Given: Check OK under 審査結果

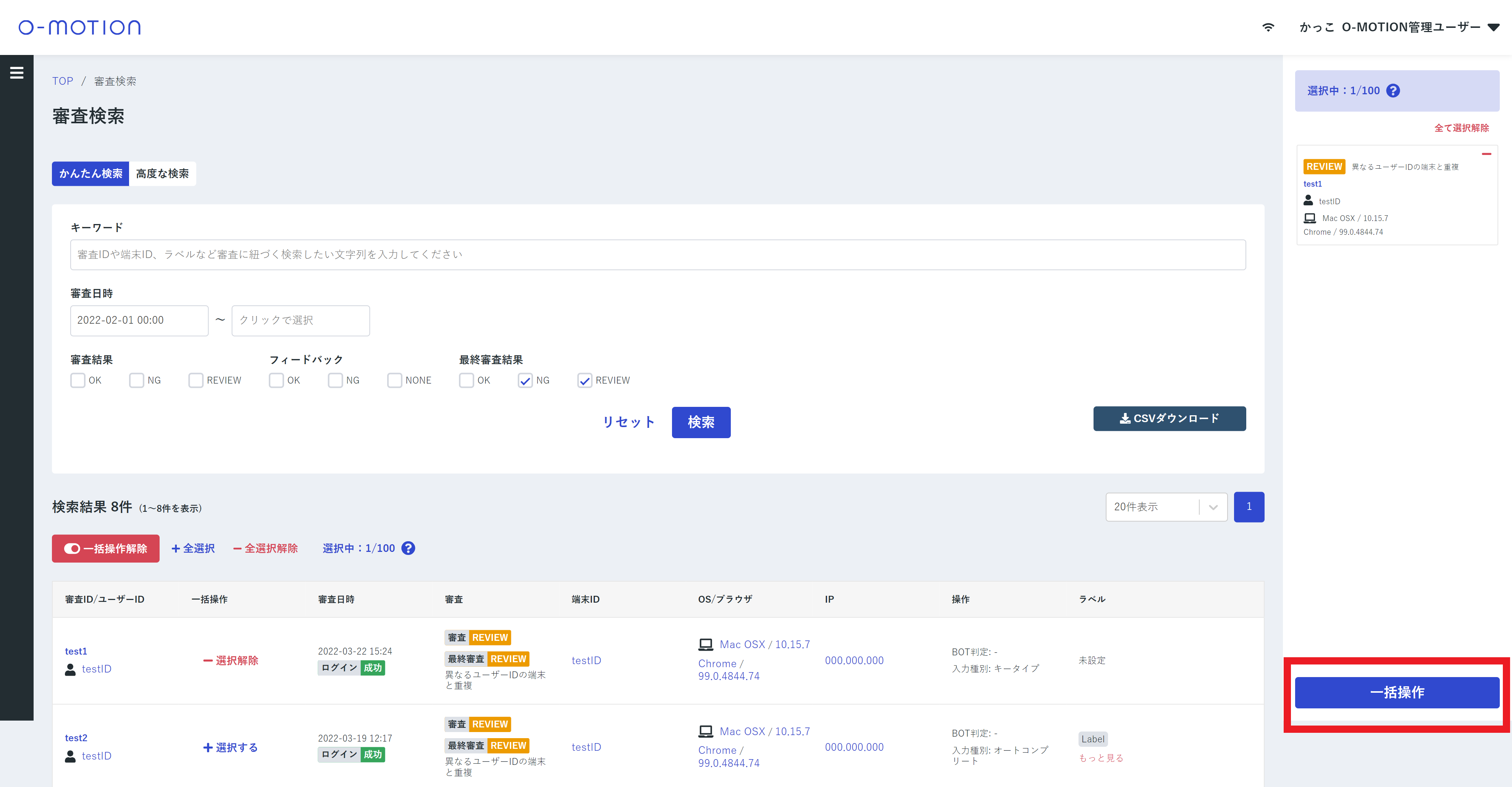Looking at the screenshot, I should (78, 380).
